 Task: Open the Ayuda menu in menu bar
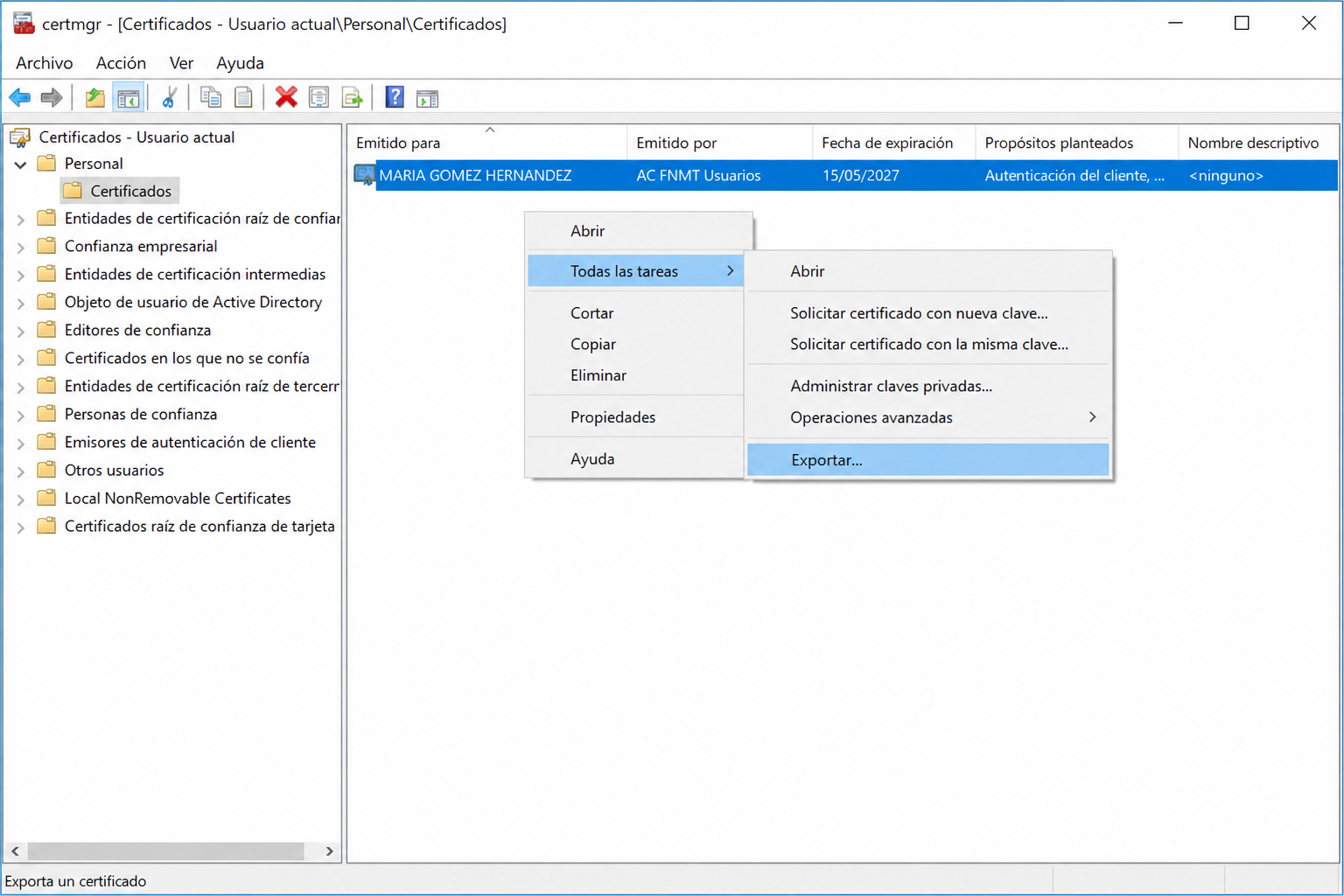pos(240,63)
